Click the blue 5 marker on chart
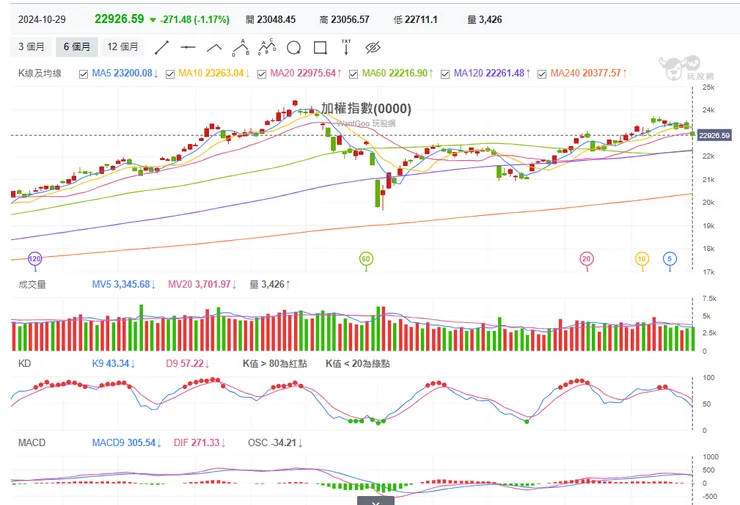Image resolution: width=740 pixels, height=505 pixels. click(670, 259)
